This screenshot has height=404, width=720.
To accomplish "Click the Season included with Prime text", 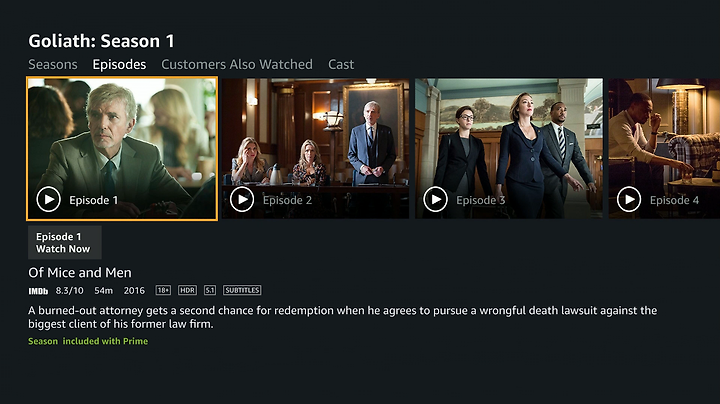I will click(88, 341).
